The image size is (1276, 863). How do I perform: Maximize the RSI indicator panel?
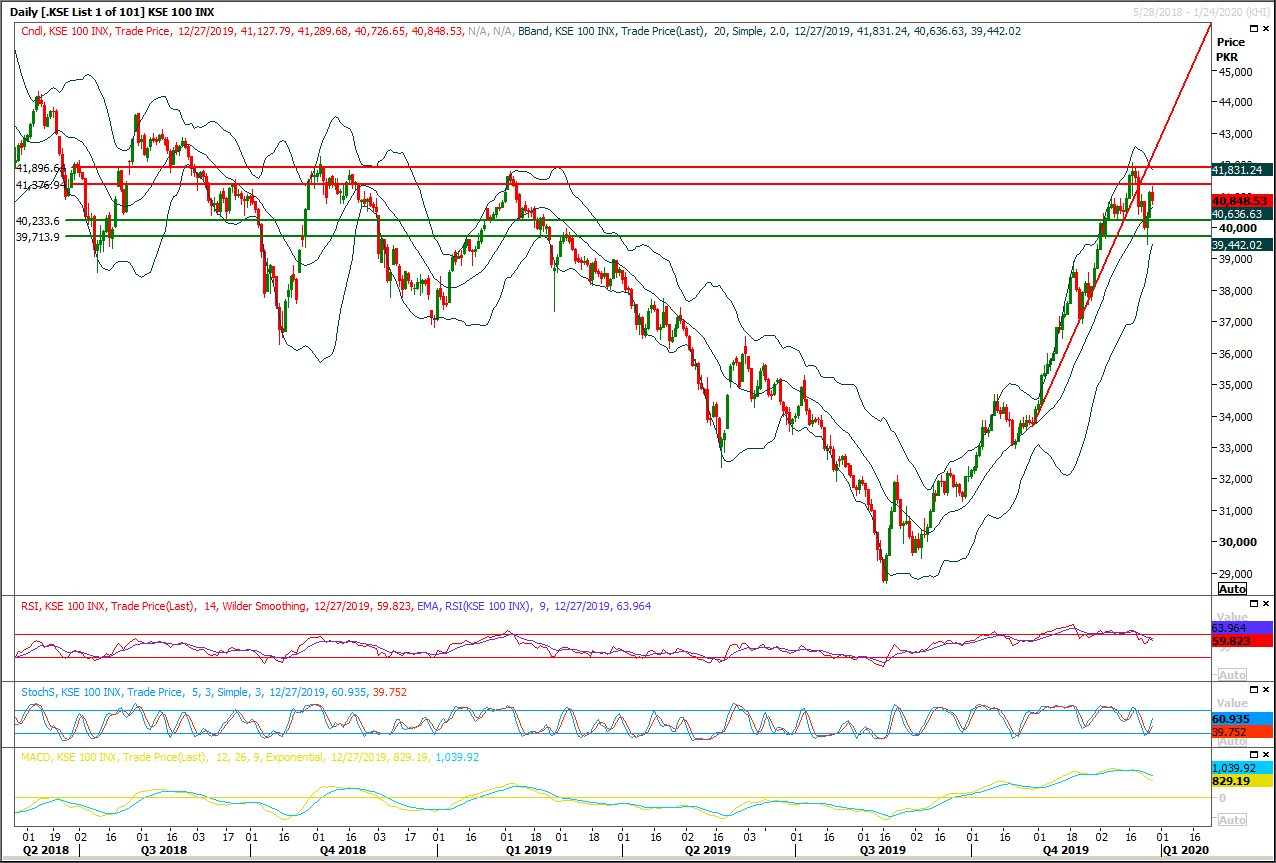tap(1256, 606)
